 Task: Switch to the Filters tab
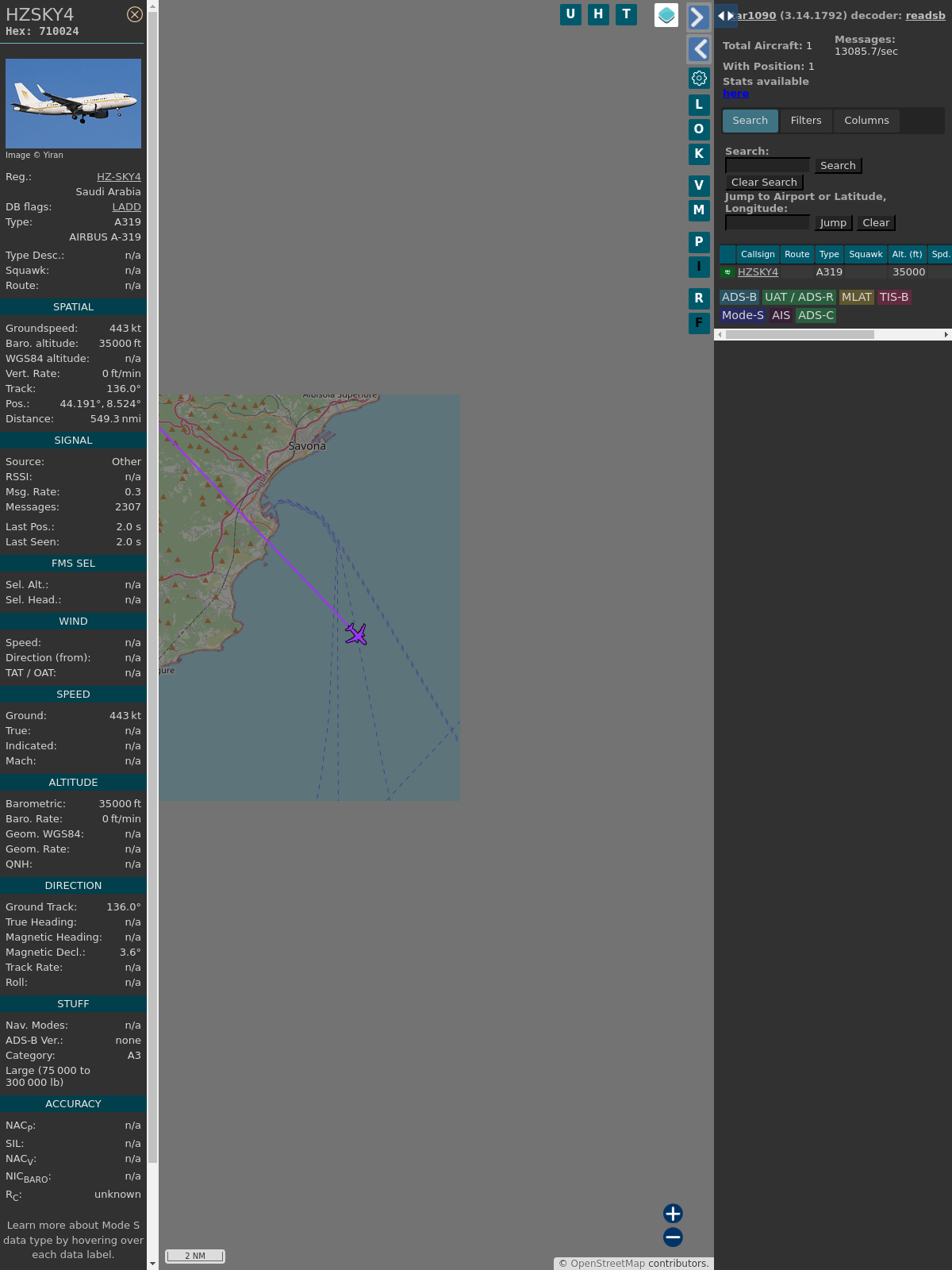click(x=805, y=121)
